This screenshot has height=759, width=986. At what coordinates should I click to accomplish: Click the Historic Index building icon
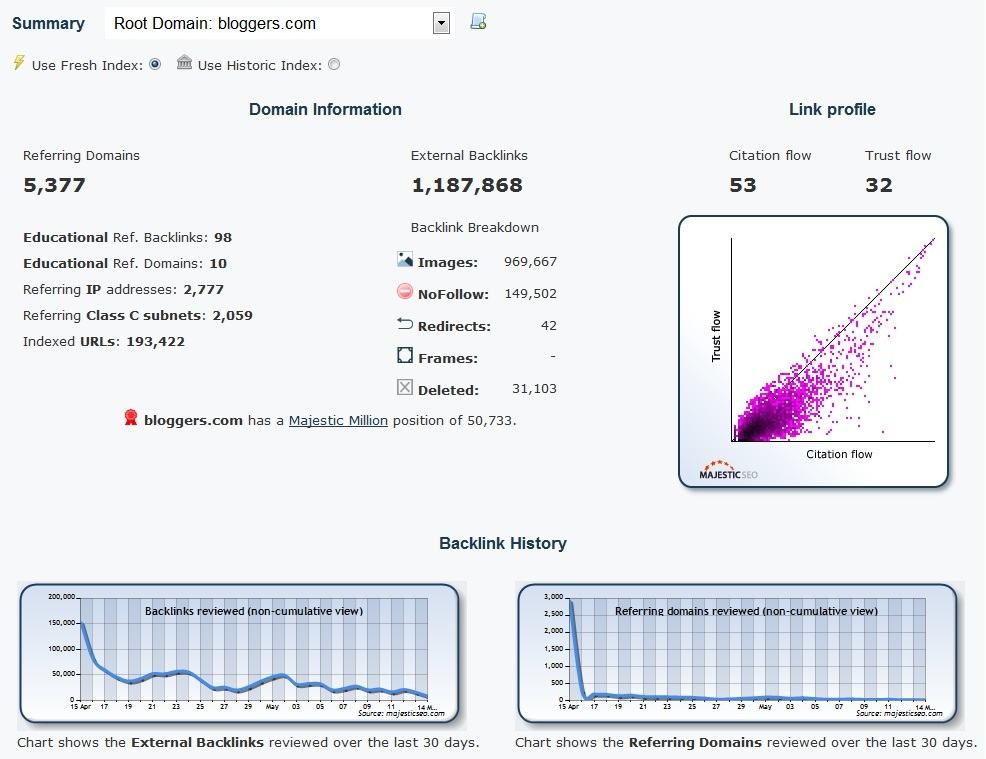point(184,62)
